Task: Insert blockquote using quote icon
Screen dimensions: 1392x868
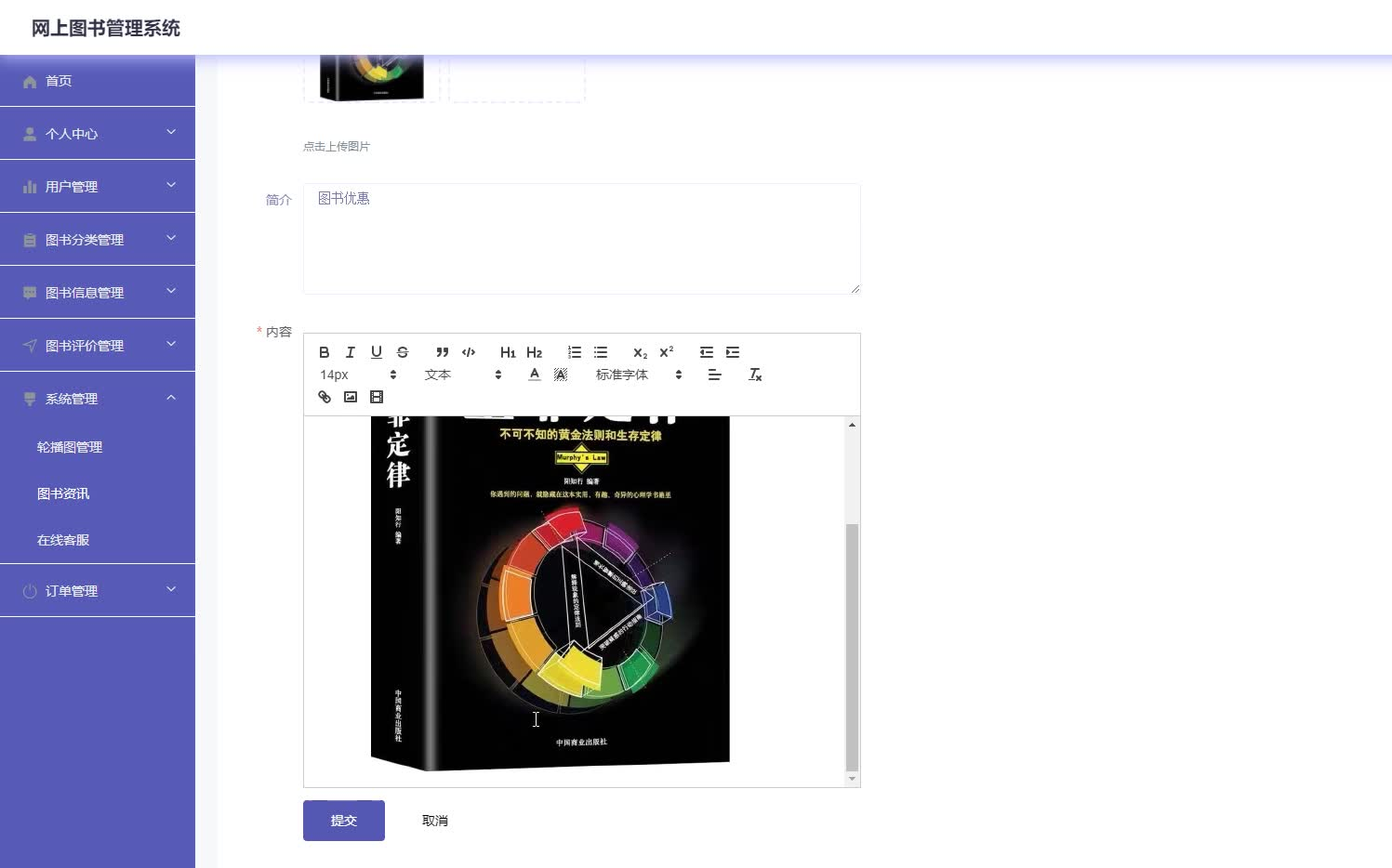Action: (x=443, y=352)
